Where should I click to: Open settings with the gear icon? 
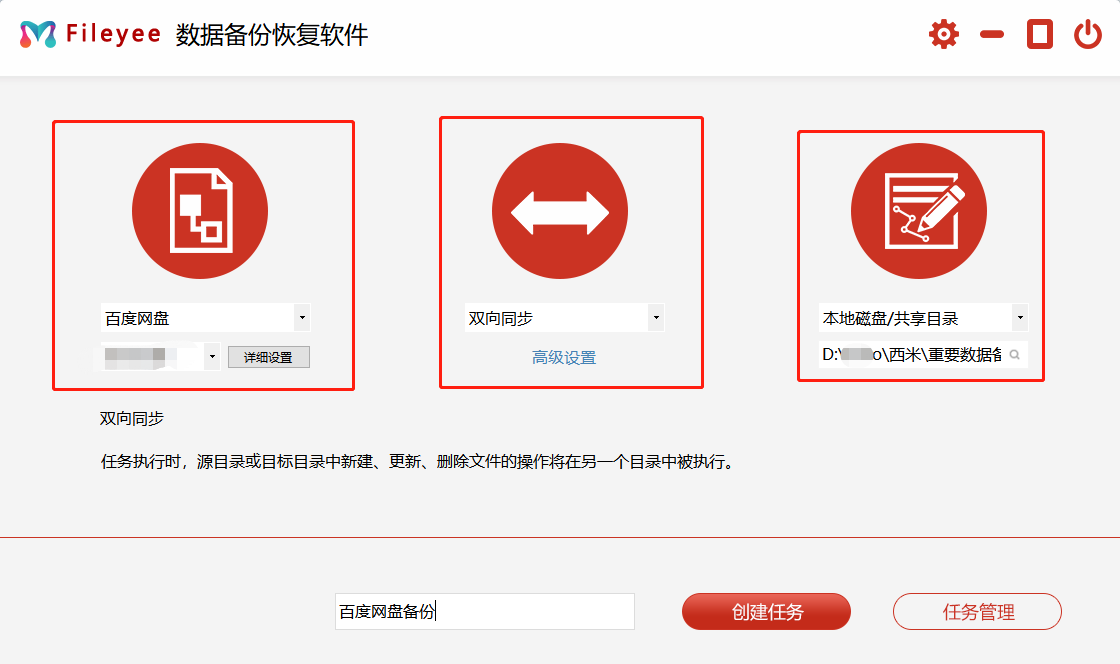(x=943, y=35)
